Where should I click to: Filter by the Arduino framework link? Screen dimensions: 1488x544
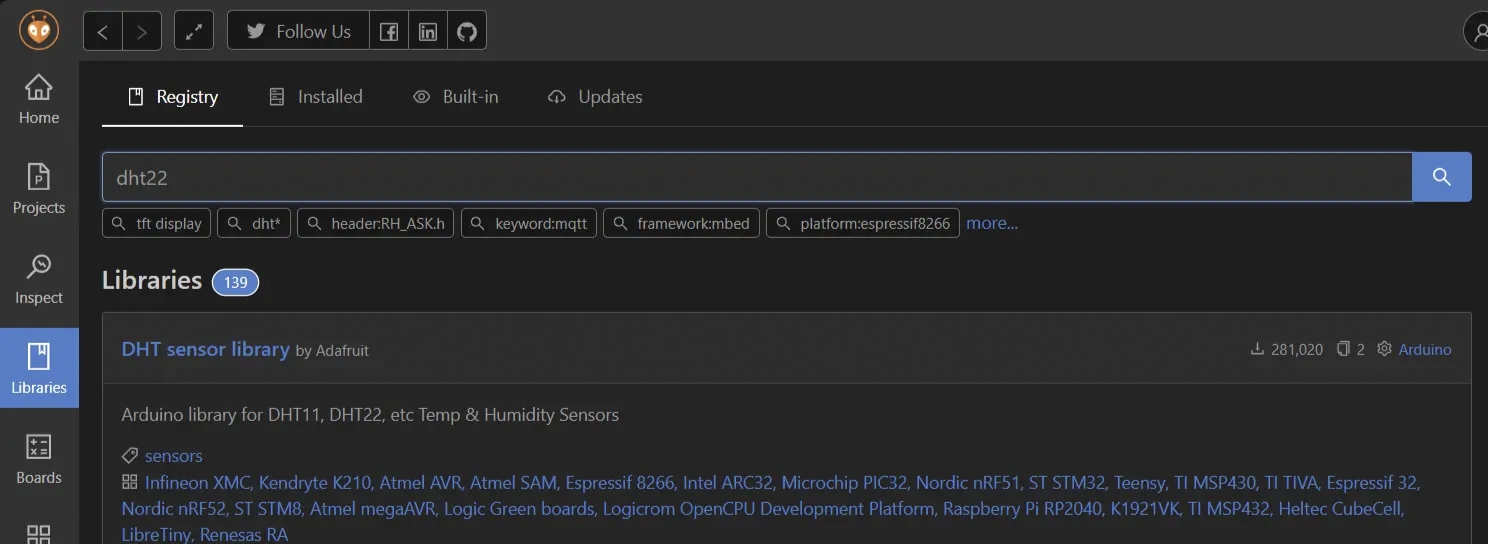pyautogui.click(x=1425, y=349)
